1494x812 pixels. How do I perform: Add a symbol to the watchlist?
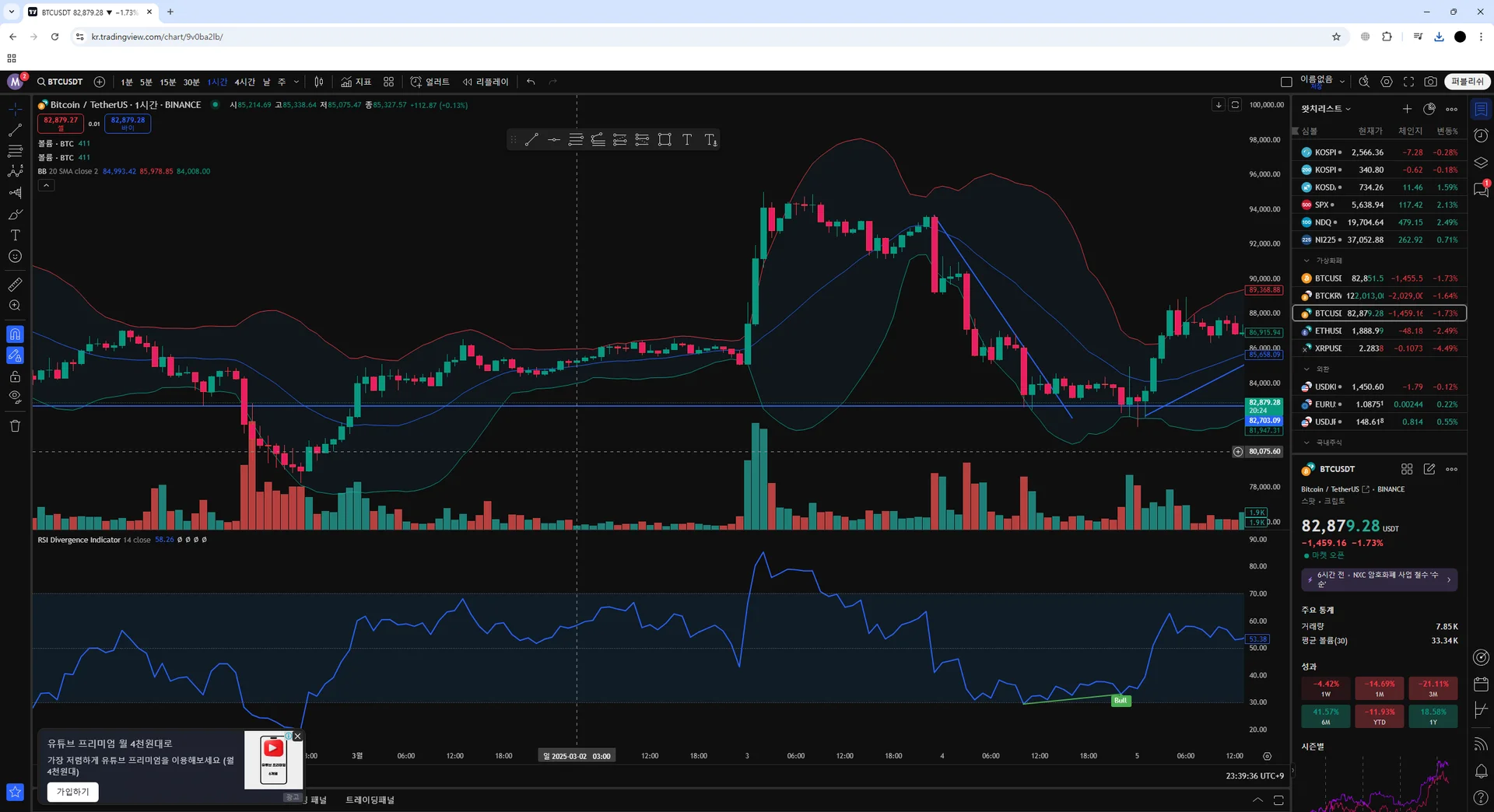[1407, 109]
